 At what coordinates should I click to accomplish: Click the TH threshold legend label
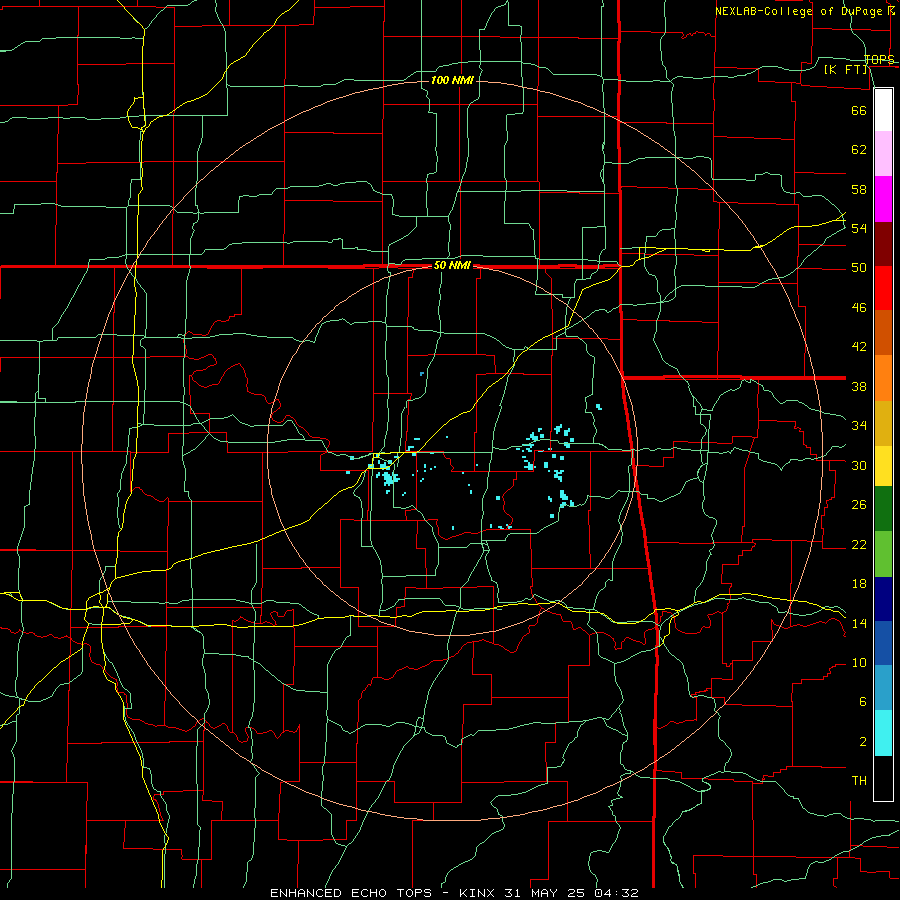[x=859, y=781]
